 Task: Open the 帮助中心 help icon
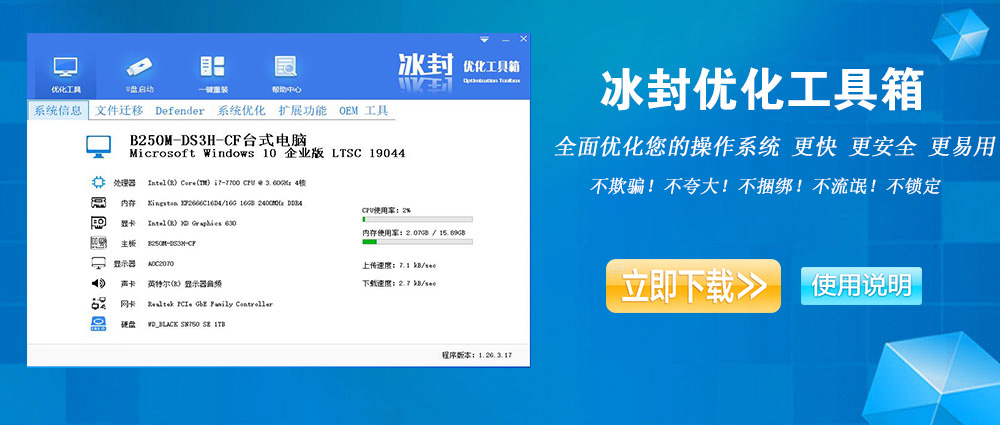point(284,67)
